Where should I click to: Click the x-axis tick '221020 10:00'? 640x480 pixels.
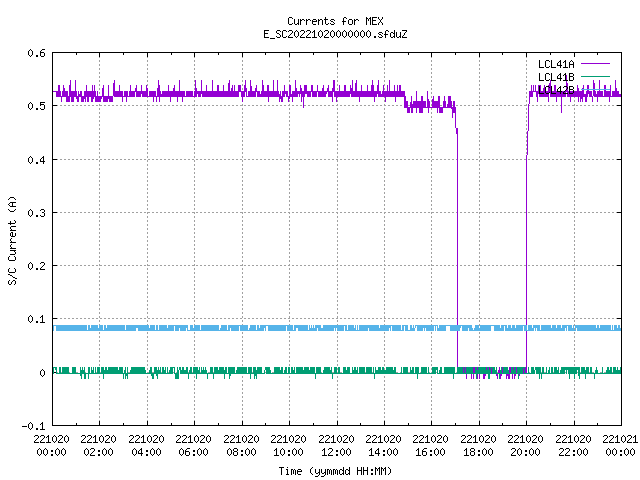[x=288, y=446]
